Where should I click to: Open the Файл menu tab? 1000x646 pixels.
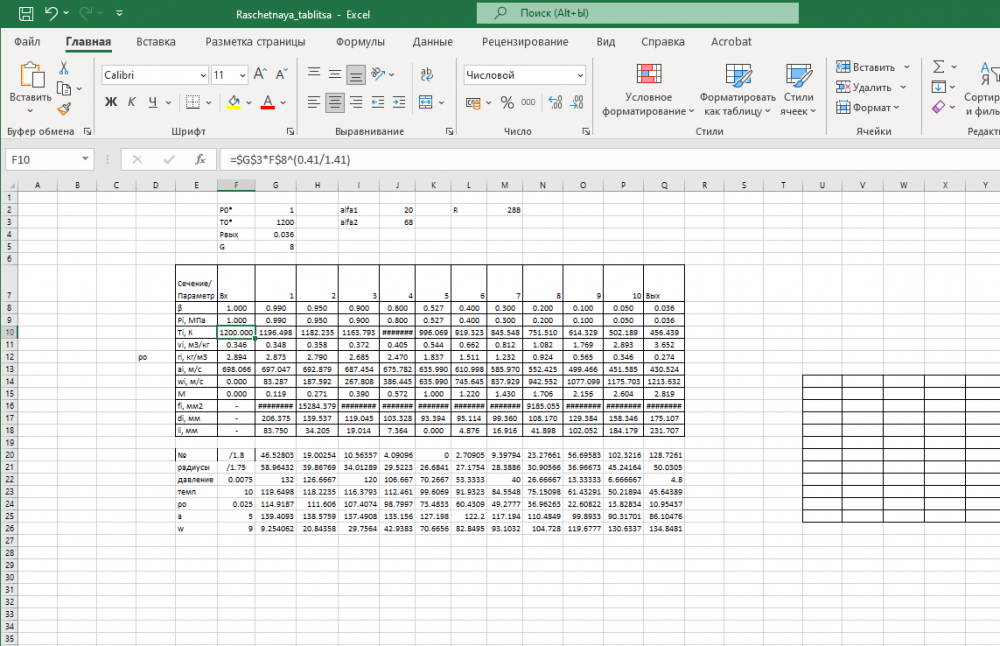click(x=27, y=42)
